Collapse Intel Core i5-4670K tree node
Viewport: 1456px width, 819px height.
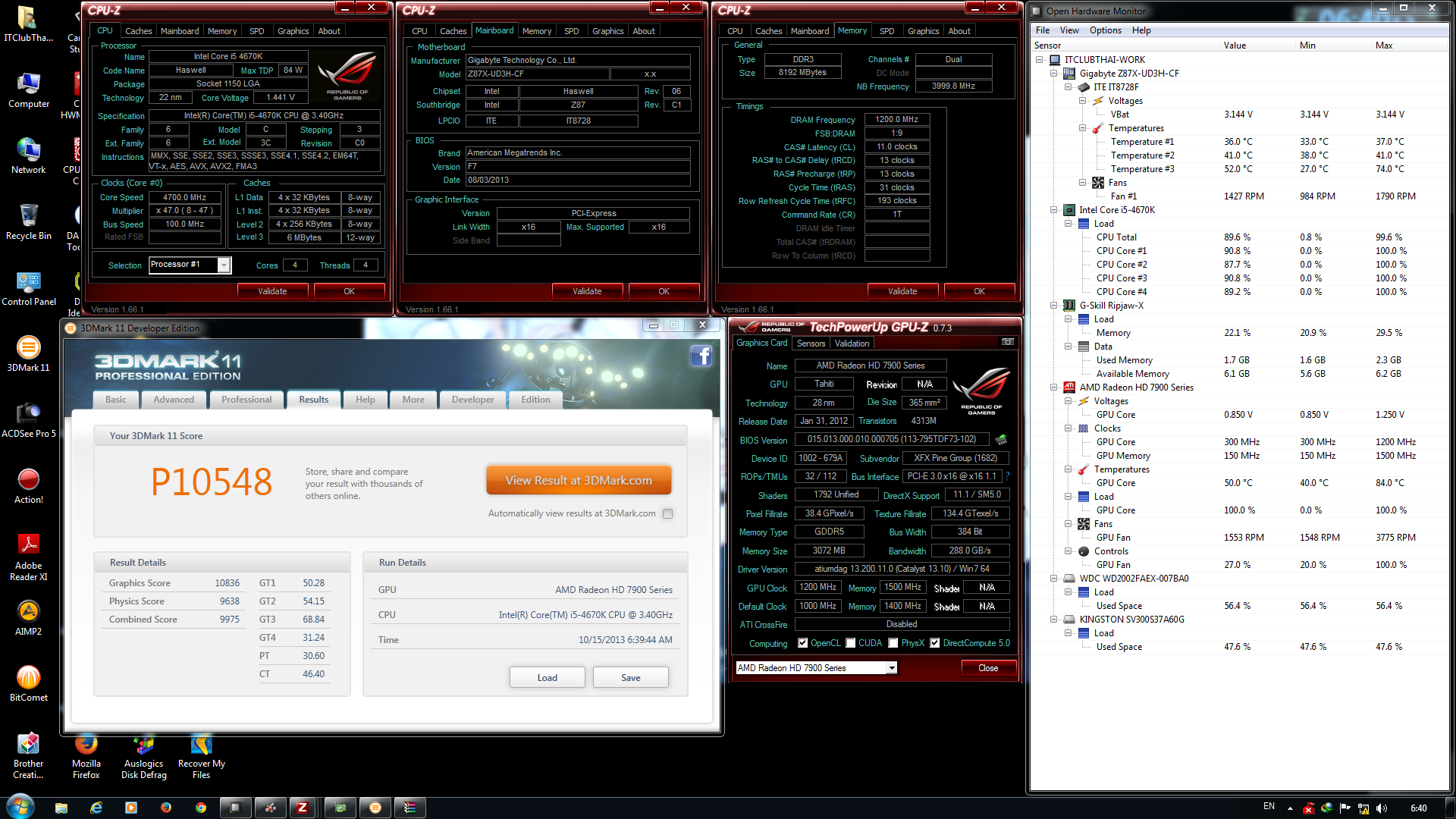click(x=1054, y=210)
